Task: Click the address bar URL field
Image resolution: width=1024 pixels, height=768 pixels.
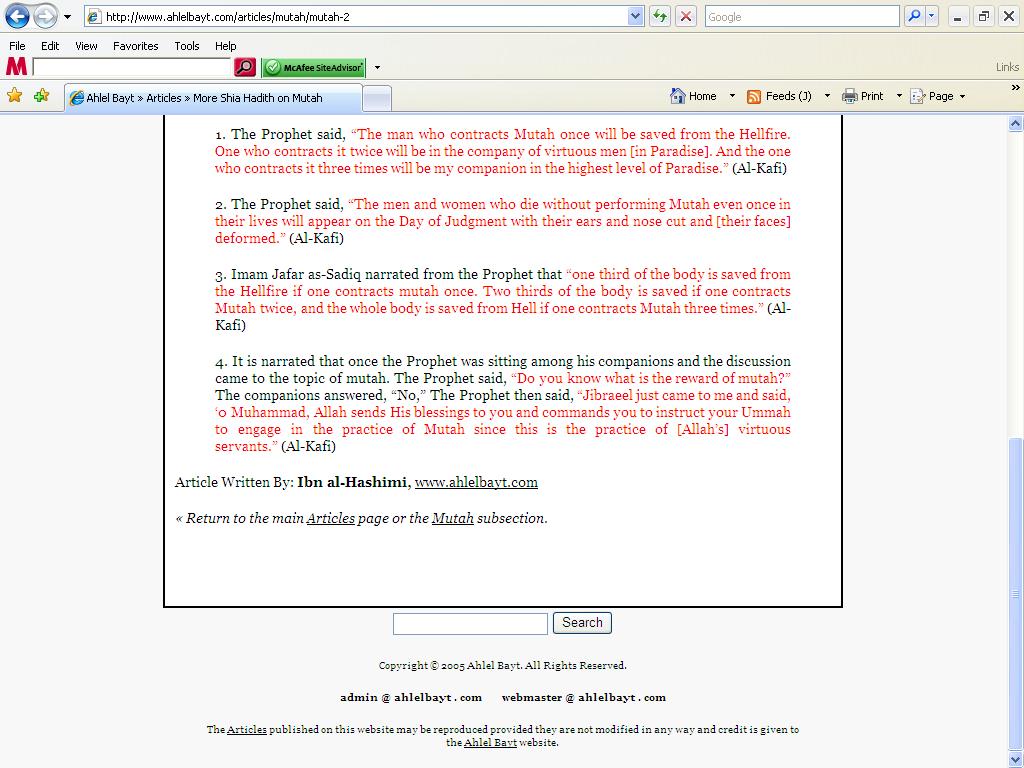Action: point(356,17)
